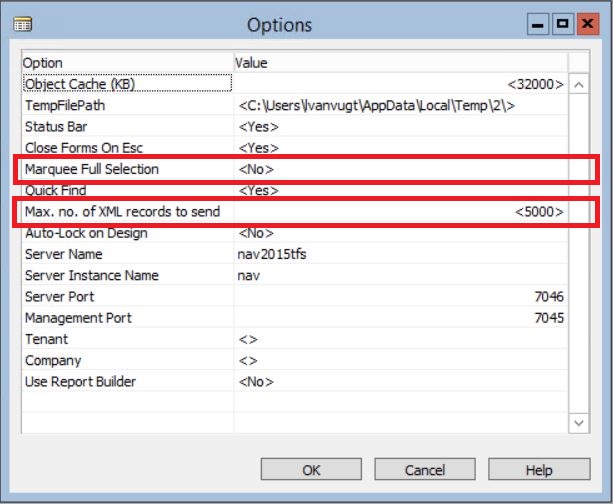Select the Use Report Builder option

[127, 381]
